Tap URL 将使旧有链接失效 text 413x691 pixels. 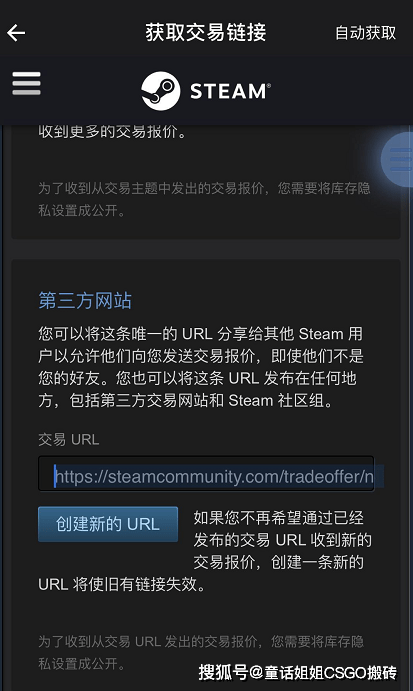(x=122, y=585)
